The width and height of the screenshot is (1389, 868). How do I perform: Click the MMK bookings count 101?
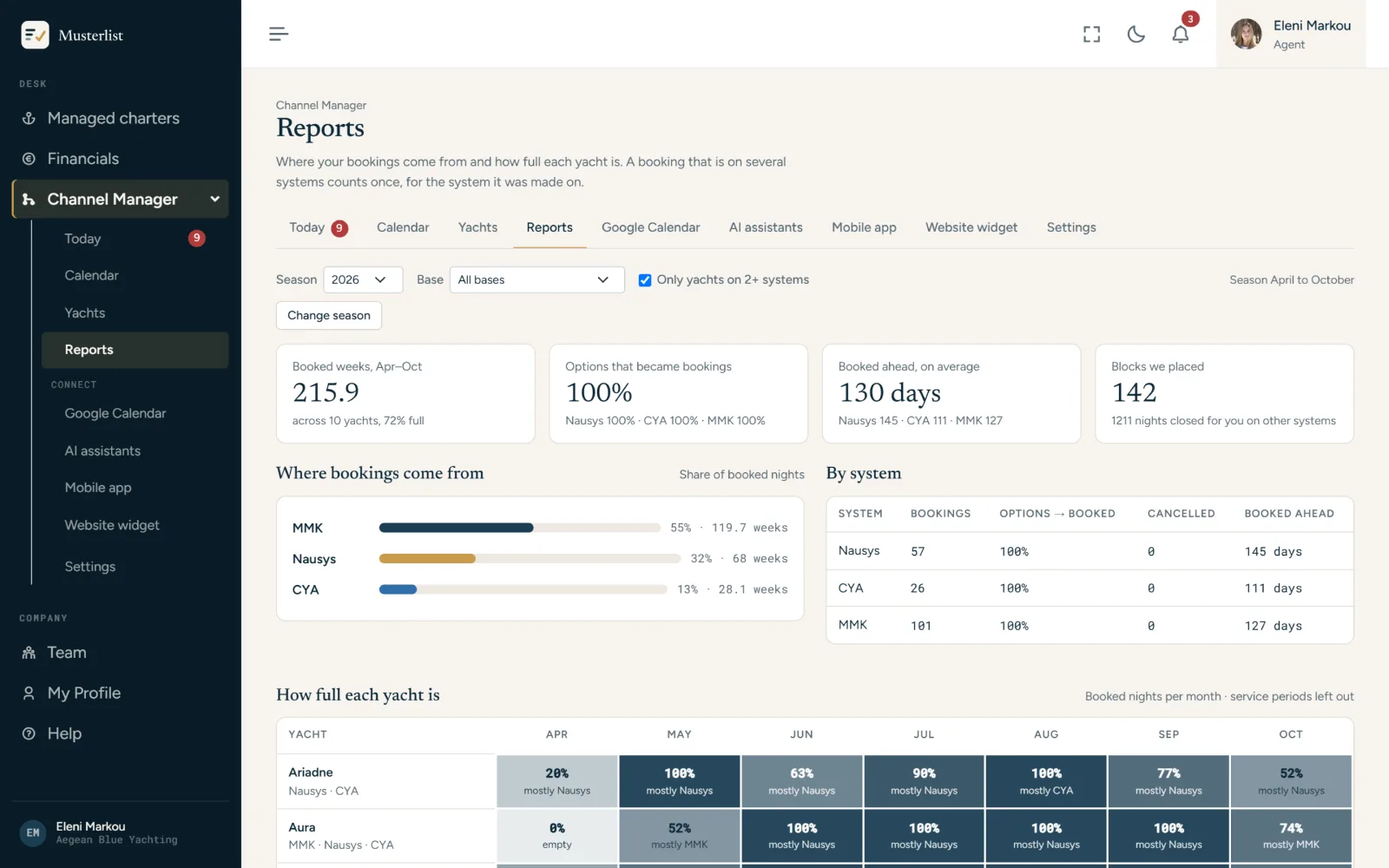tap(921, 625)
